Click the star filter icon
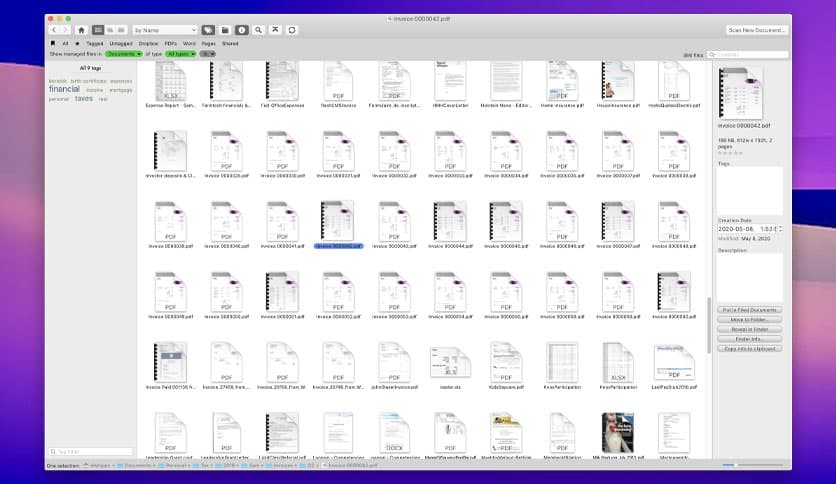The image size is (836, 484). tap(77, 44)
